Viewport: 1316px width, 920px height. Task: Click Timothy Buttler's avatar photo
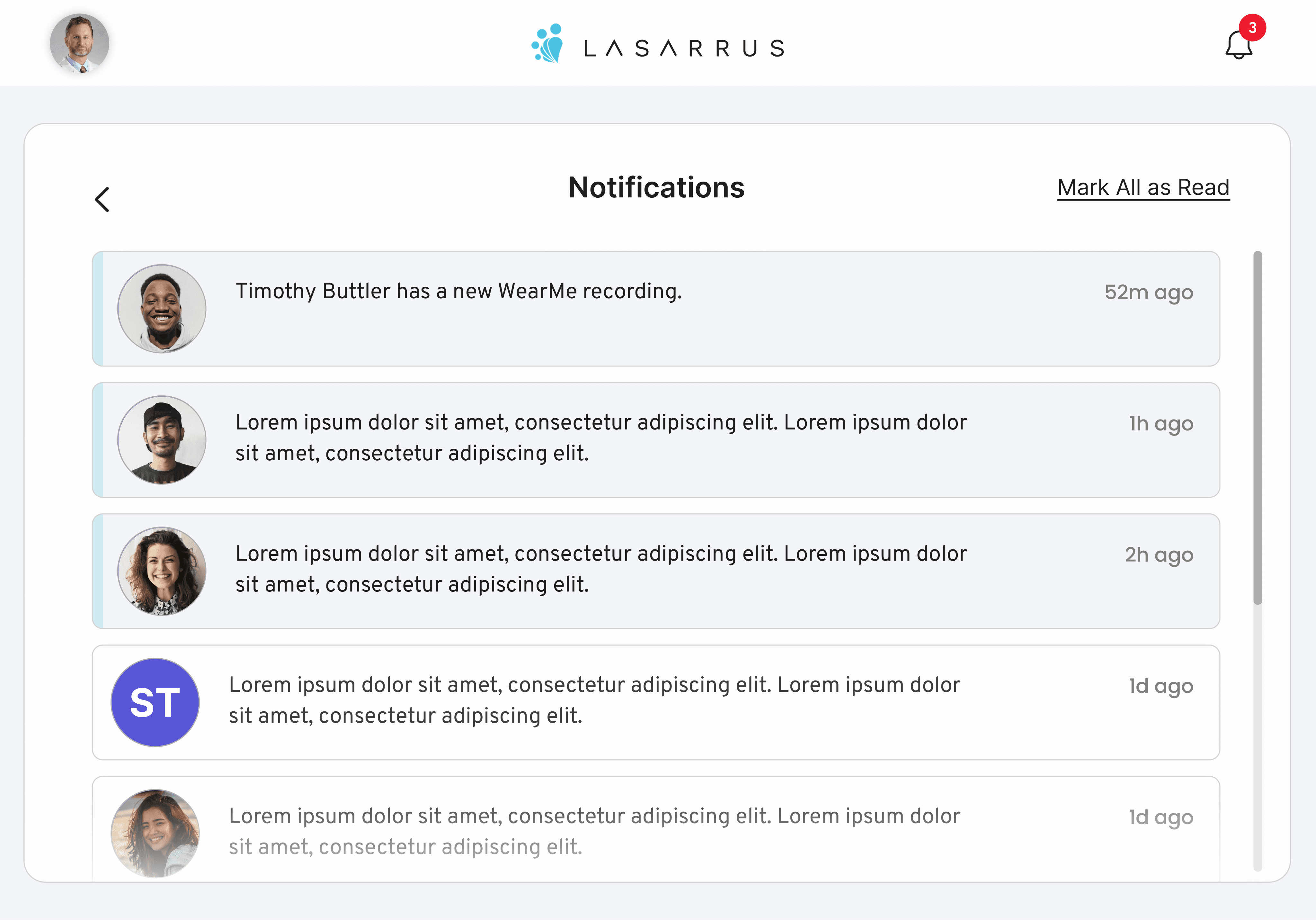162,309
